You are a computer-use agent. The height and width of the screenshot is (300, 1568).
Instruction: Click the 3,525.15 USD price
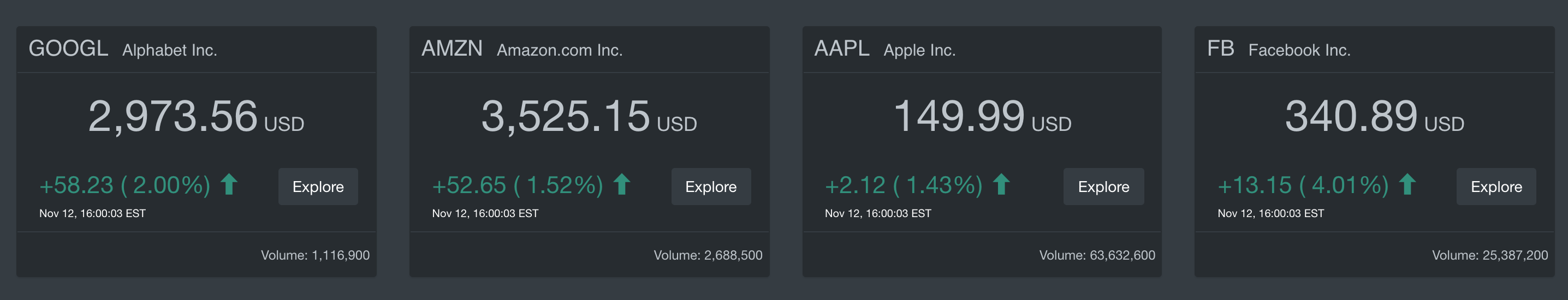pyautogui.click(x=589, y=116)
